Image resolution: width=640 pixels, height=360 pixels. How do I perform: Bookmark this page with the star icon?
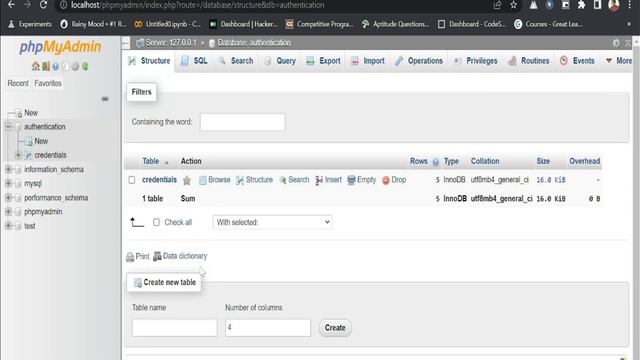click(513, 5)
